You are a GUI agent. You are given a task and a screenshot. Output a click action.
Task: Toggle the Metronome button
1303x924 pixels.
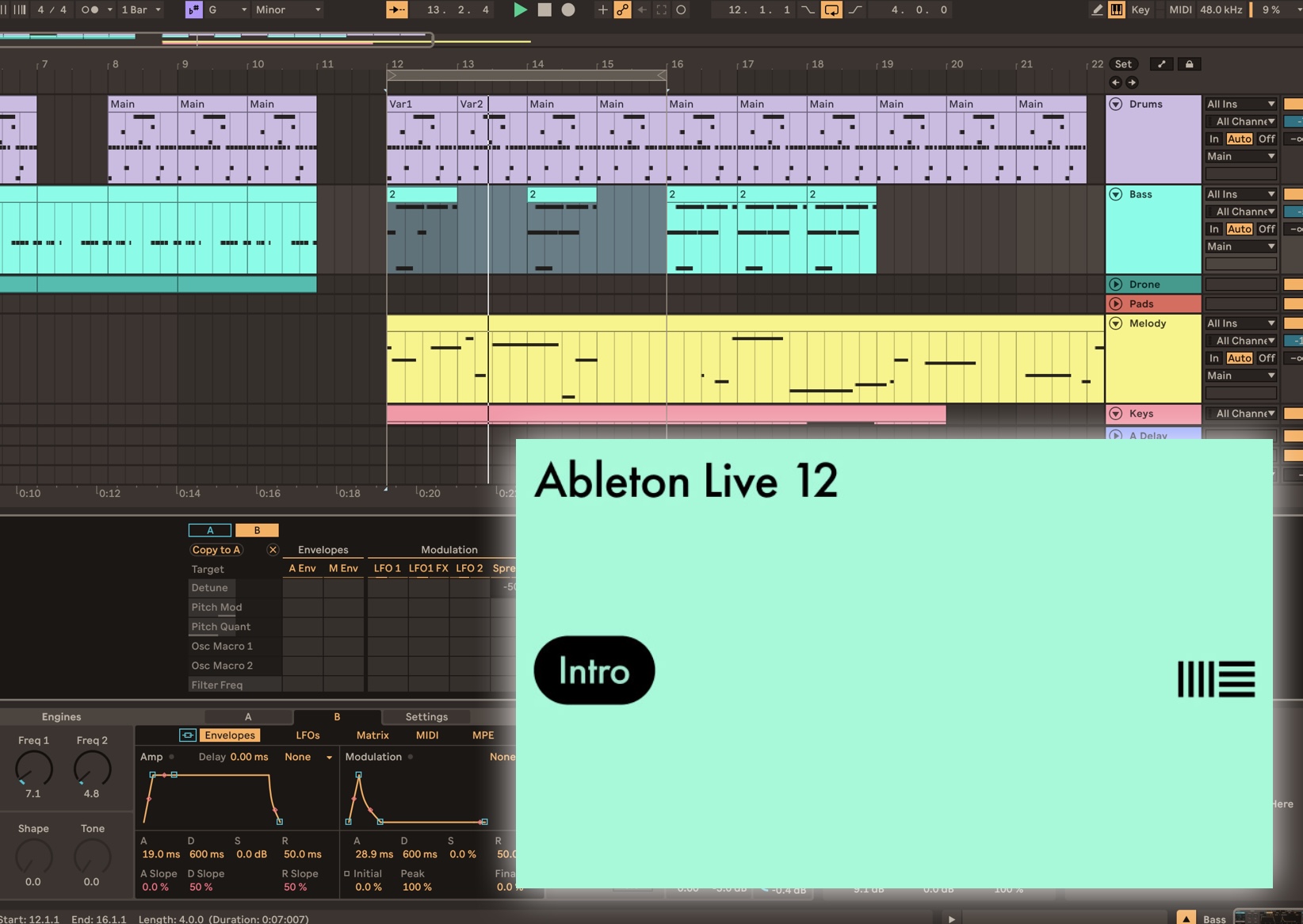pos(90,10)
